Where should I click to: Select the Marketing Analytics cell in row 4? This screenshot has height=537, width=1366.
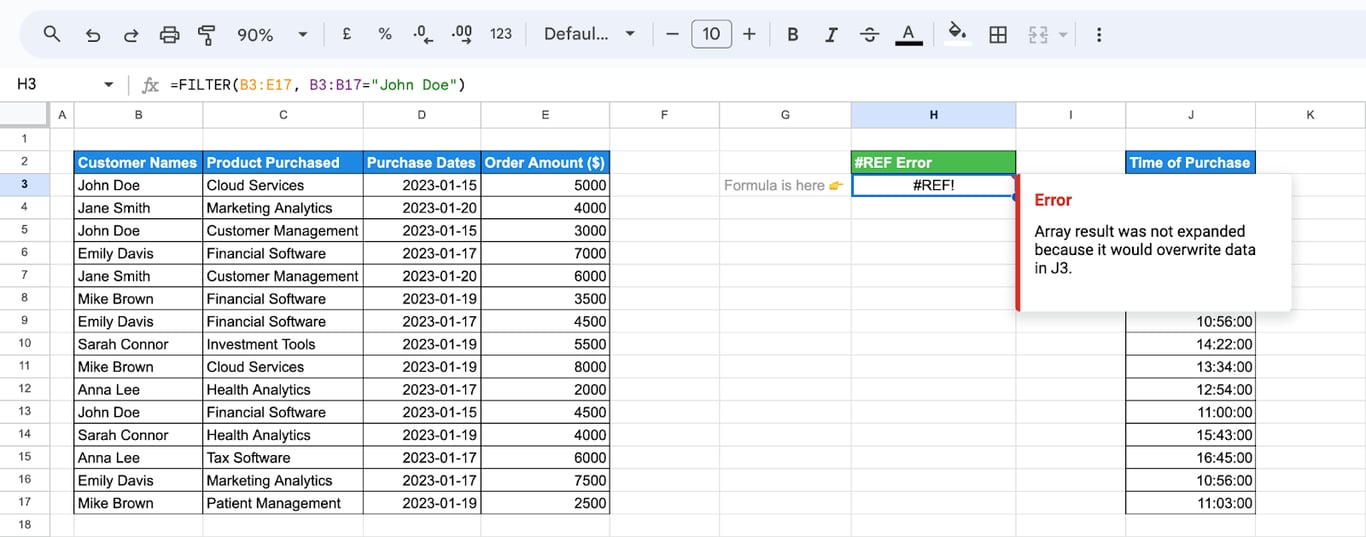(283, 208)
